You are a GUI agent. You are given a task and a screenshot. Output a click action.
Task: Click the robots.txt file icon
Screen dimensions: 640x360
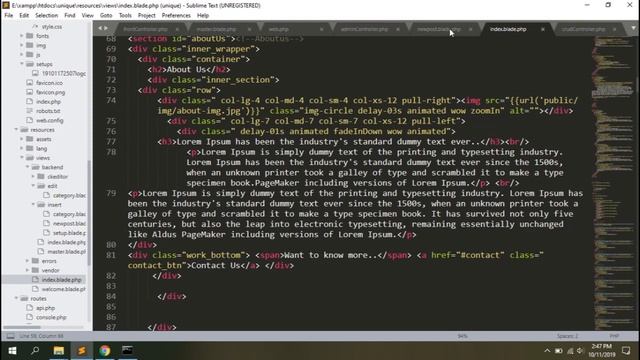coord(29,111)
